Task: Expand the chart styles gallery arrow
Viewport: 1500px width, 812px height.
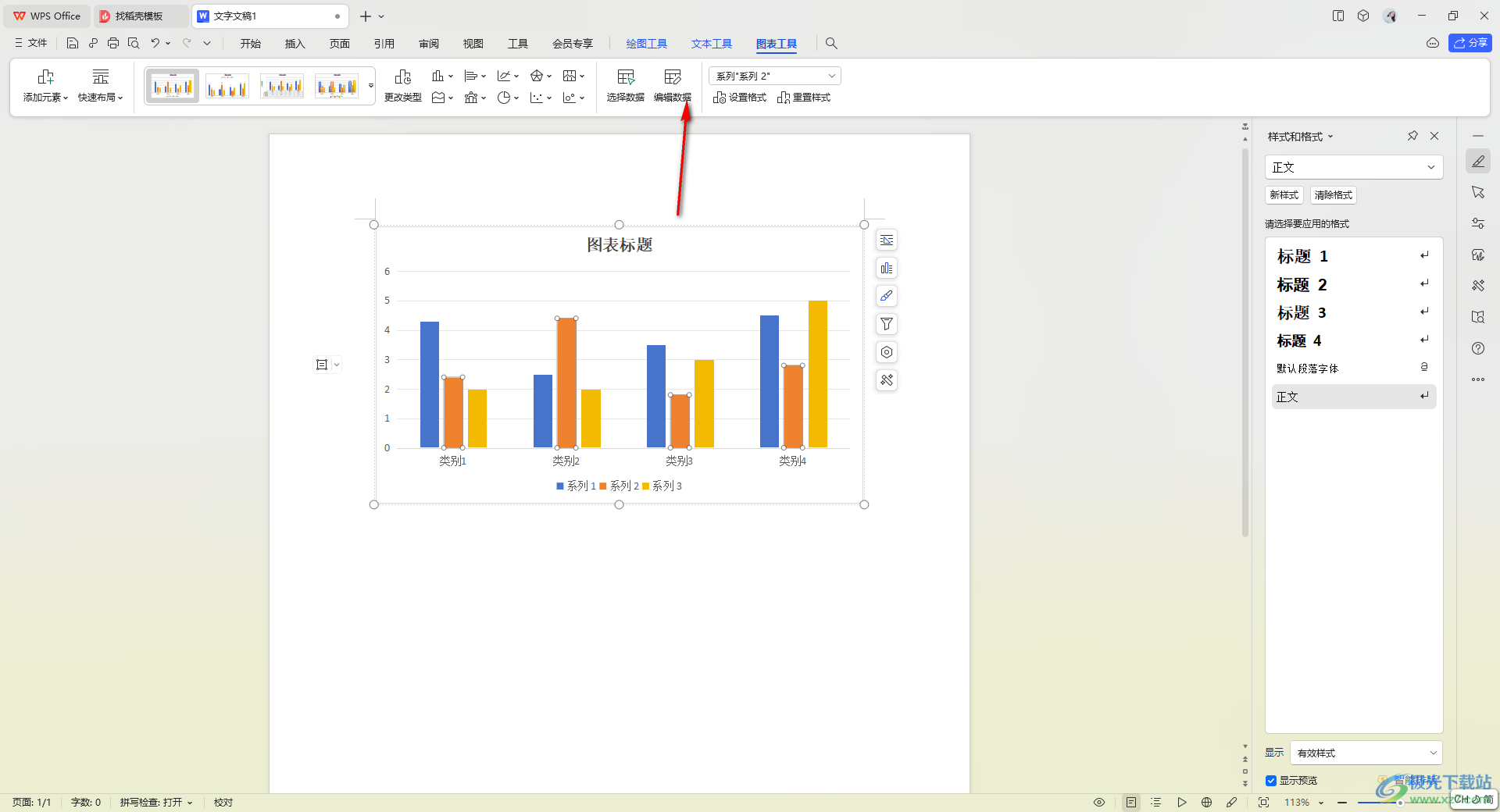Action: click(x=371, y=86)
